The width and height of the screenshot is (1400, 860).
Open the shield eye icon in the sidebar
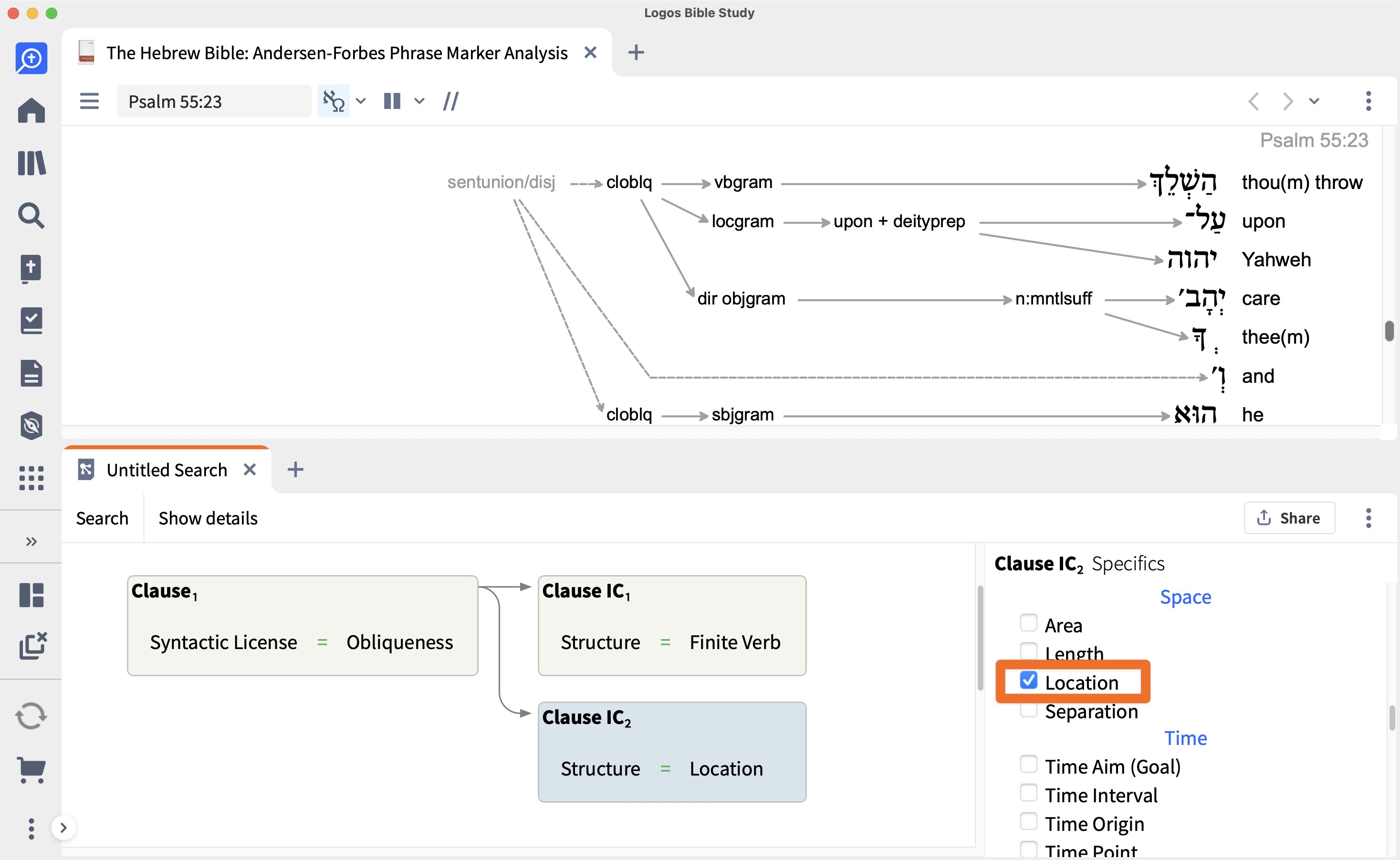pos(31,425)
